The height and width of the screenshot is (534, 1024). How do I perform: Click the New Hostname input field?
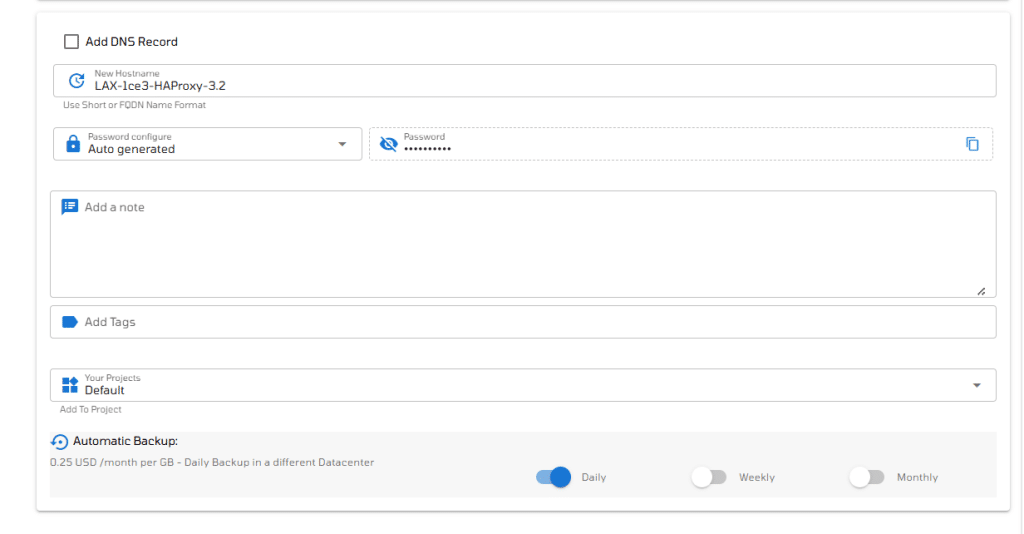point(524,80)
